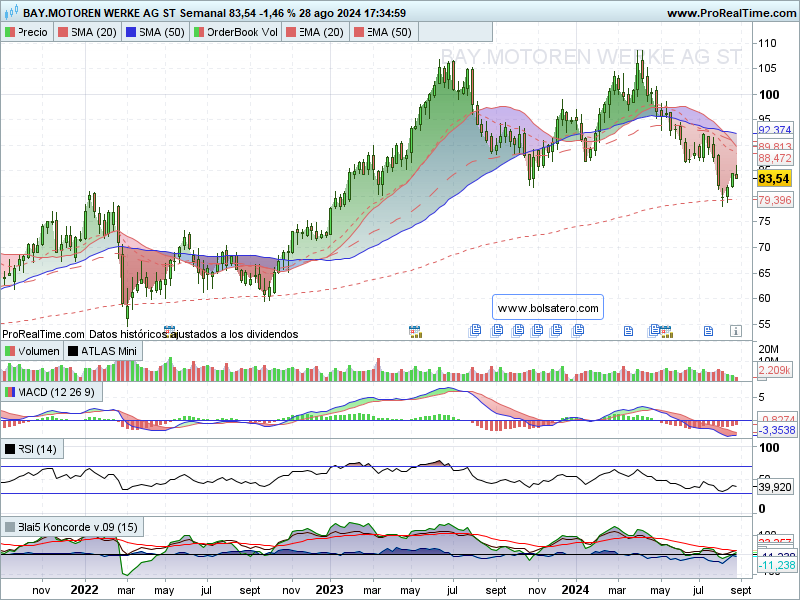This screenshot has height=600, width=800.
Task: Click the 55 price axis label
Action: coord(764,324)
